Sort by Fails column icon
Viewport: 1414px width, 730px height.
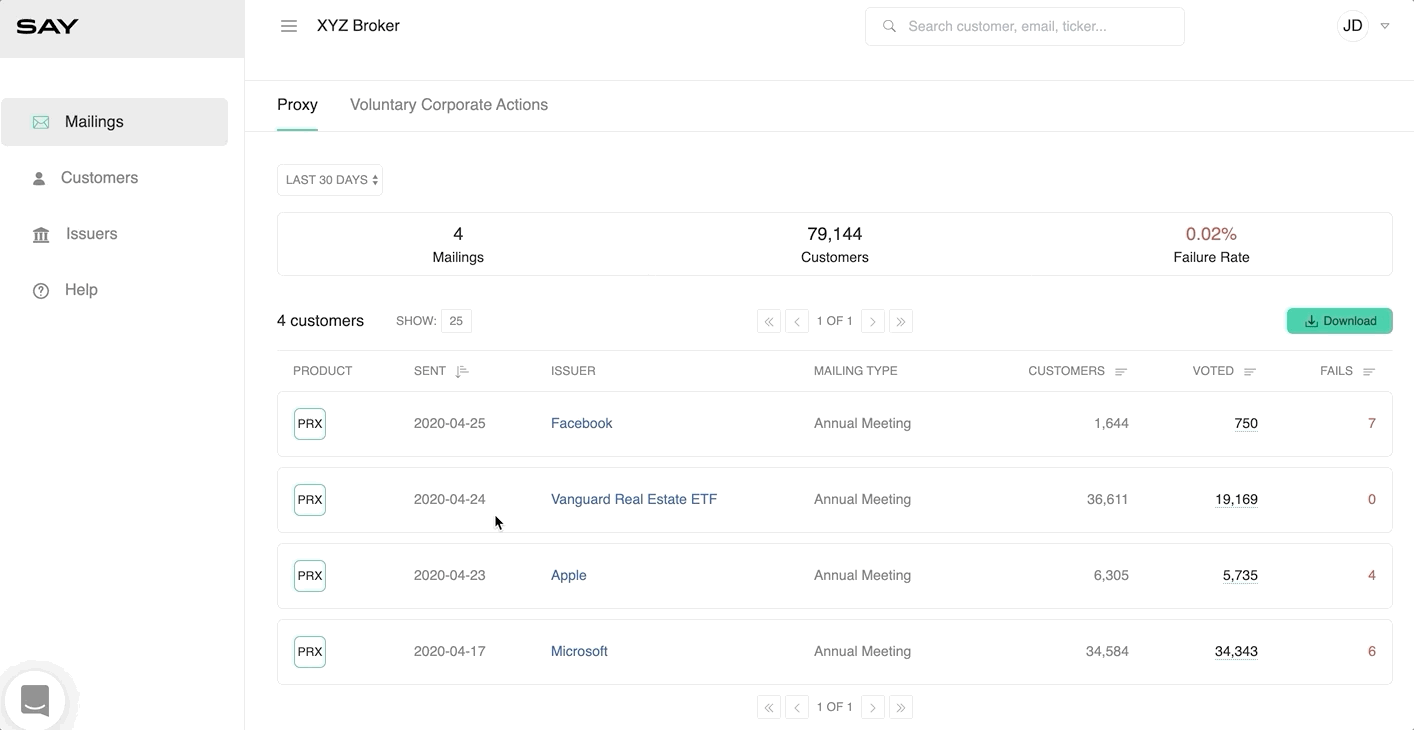pyautogui.click(x=1369, y=372)
